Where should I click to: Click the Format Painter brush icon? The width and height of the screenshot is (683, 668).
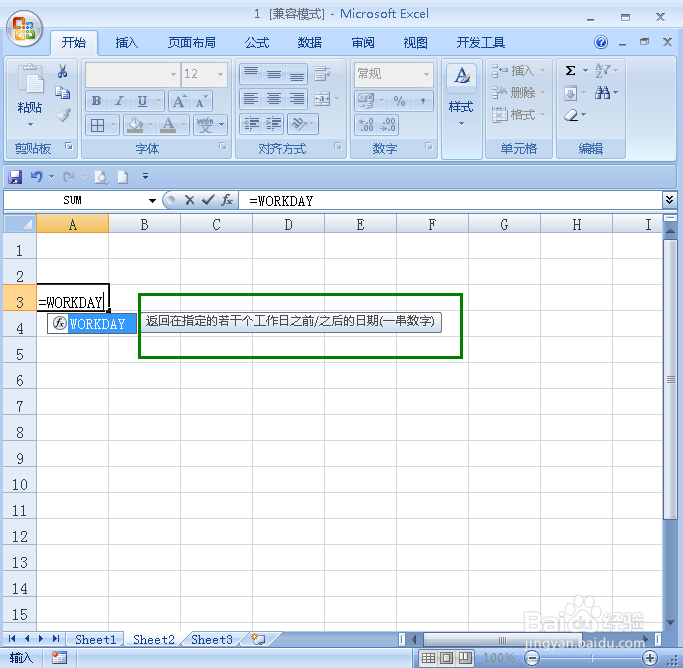pyautogui.click(x=63, y=115)
